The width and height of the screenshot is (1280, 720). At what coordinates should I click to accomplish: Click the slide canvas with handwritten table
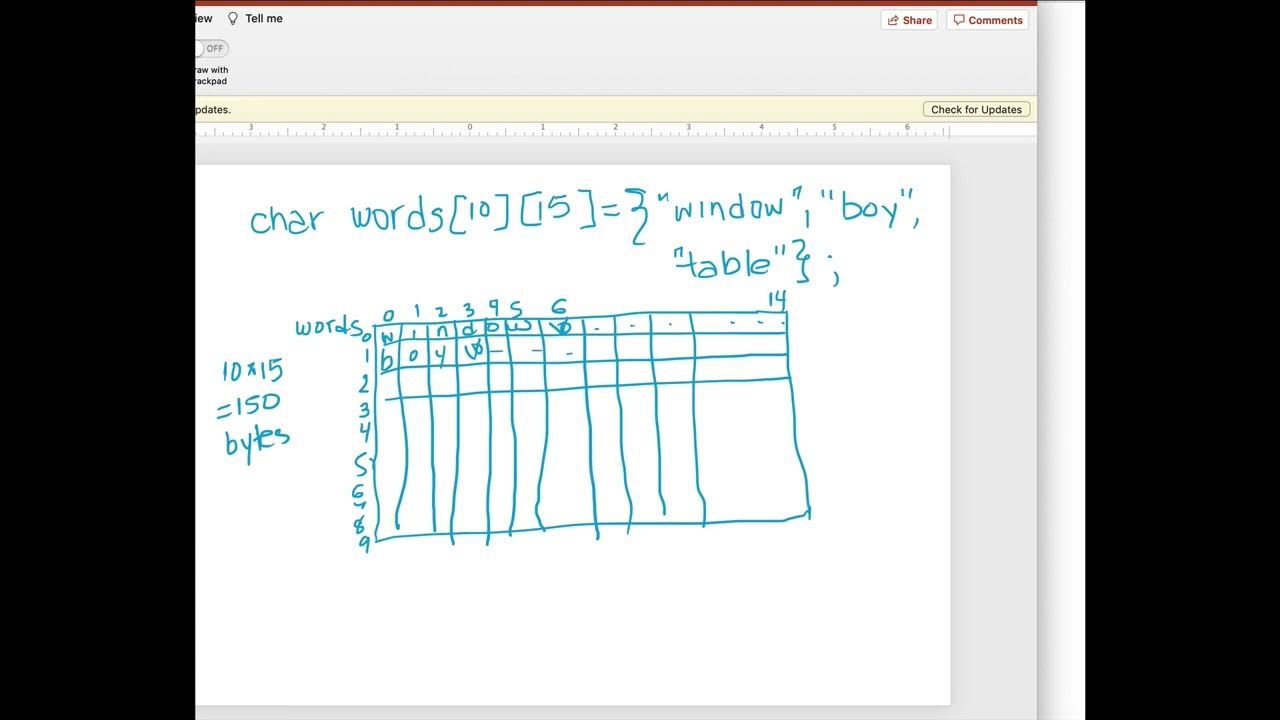(x=572, y=434)
